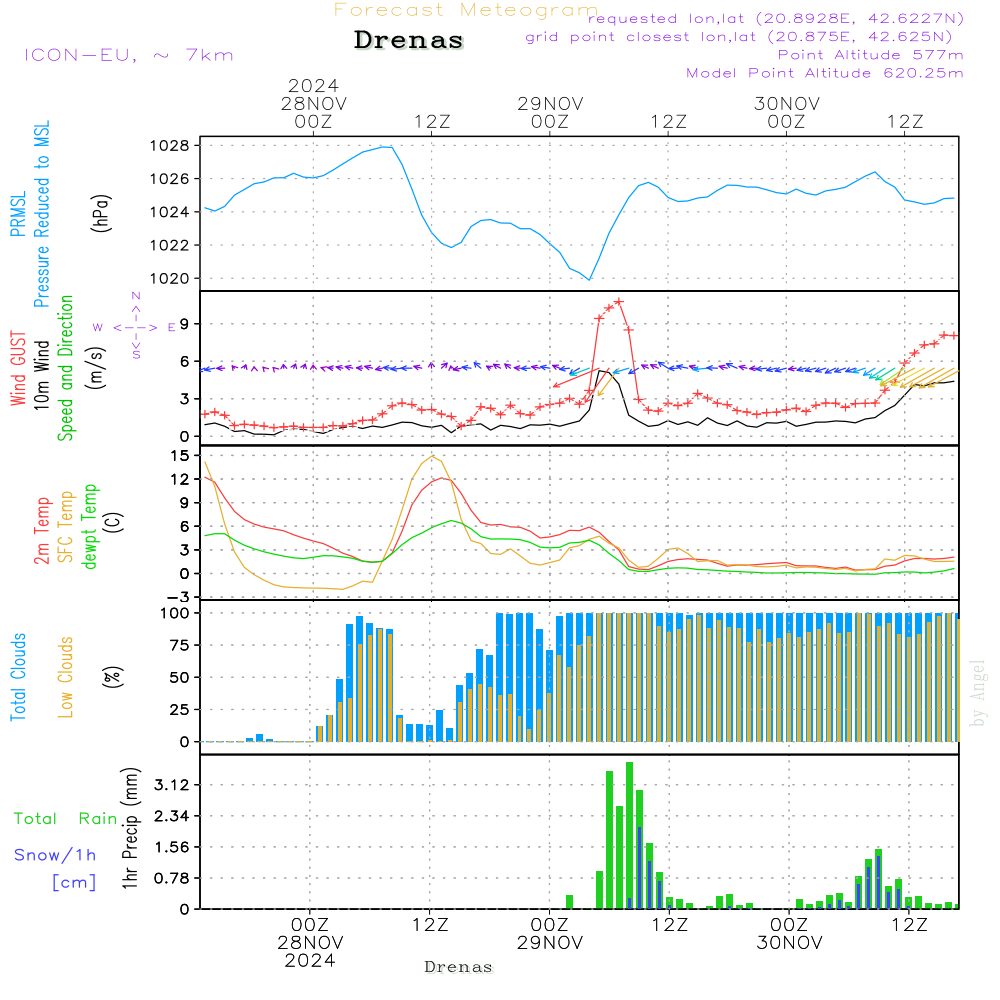Click the 'dewpt Temp' axis label

click(89, 526)
